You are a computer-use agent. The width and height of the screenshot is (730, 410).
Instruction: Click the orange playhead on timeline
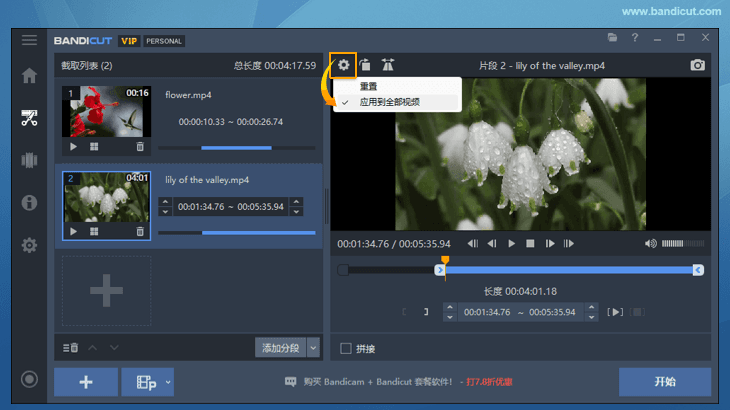point(445,261)
